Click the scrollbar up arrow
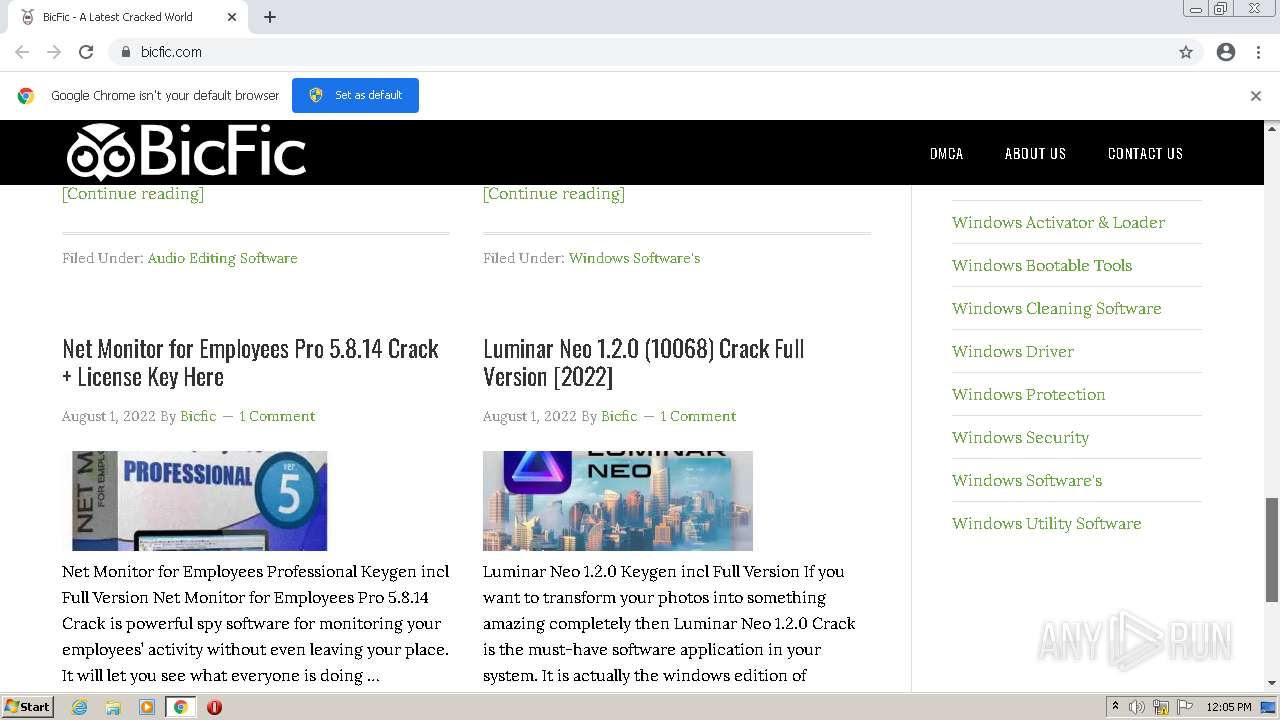This screenshot has width=1280, height=720. [x=1272, y=128]
